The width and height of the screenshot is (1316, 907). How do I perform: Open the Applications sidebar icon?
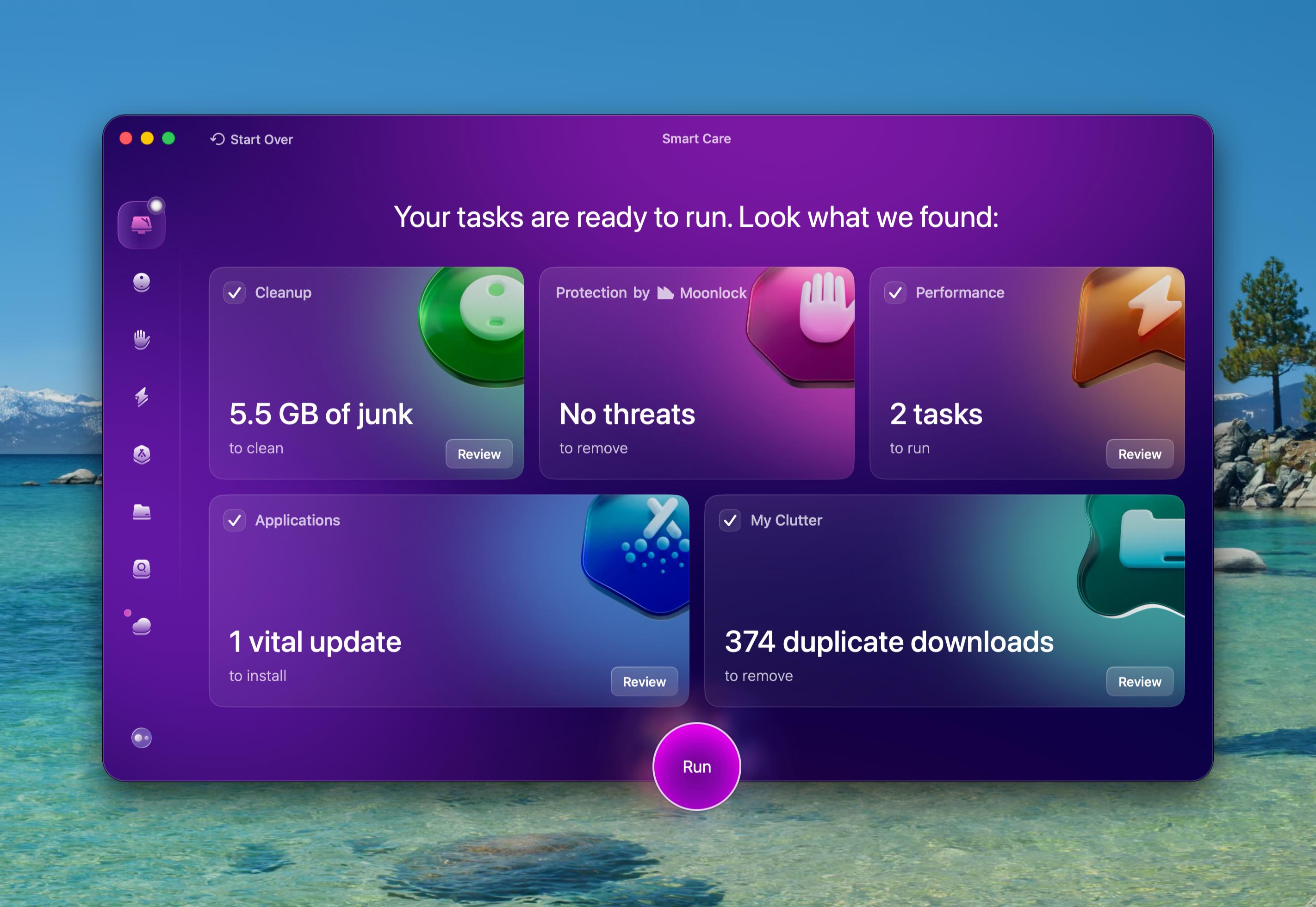[x=141, y=454]
